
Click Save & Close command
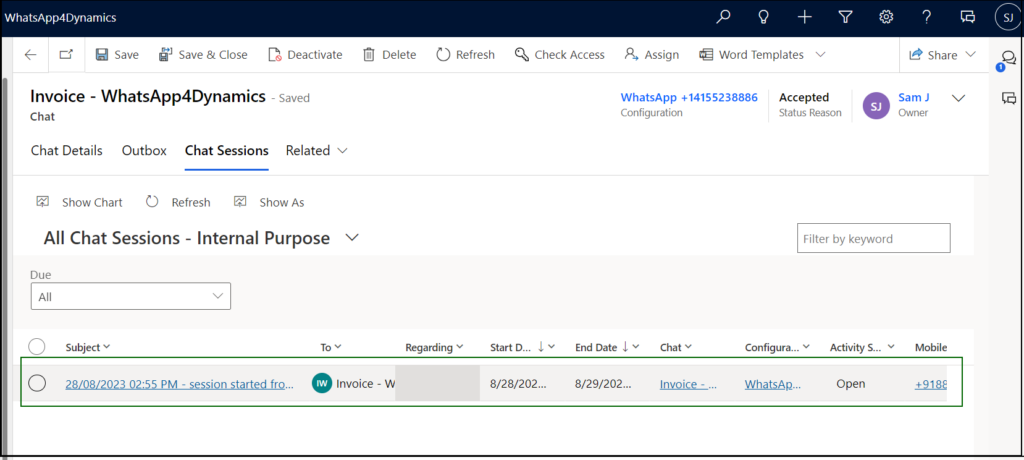[203, 55]
